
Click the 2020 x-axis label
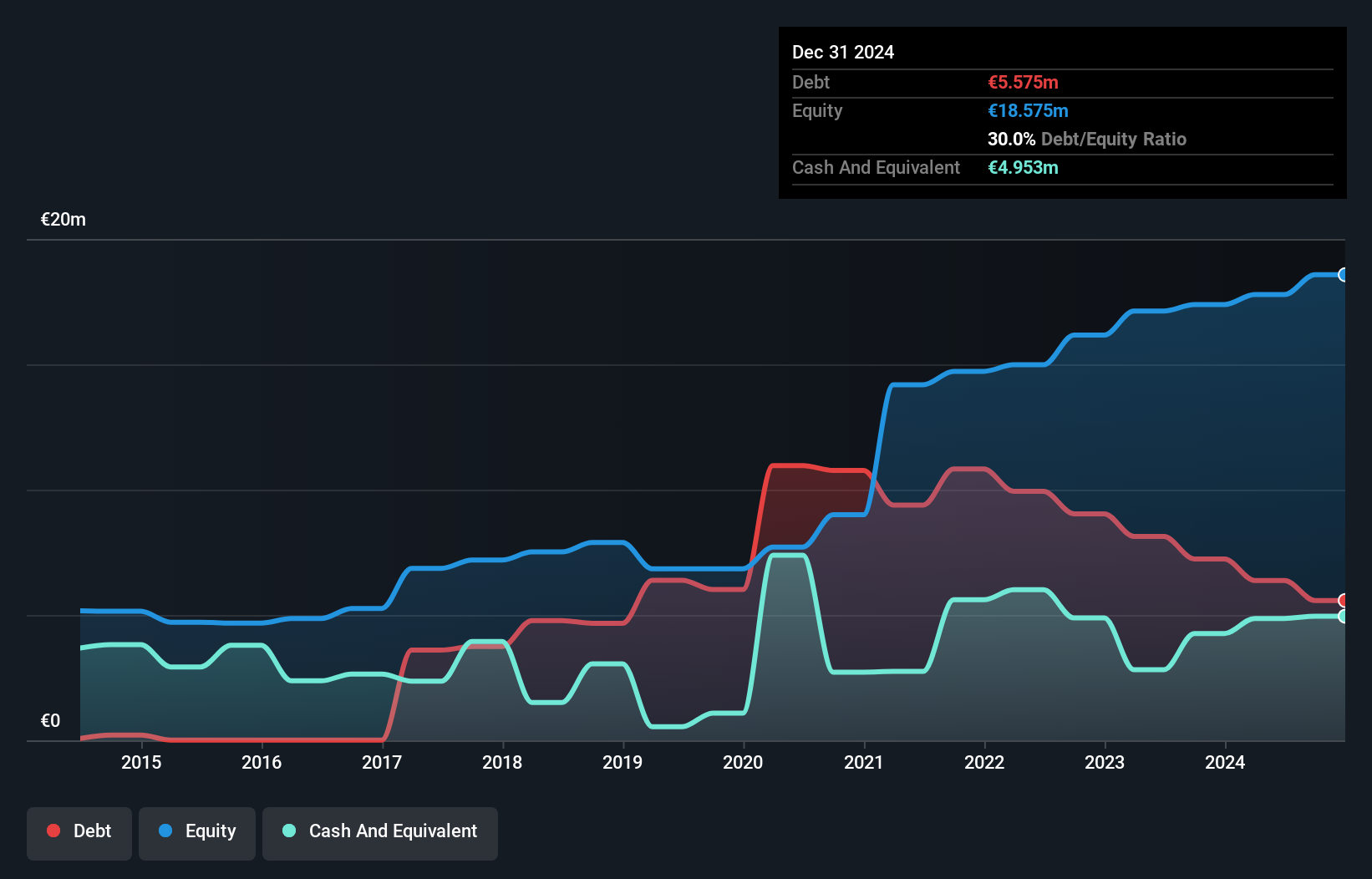pos(743,762)
